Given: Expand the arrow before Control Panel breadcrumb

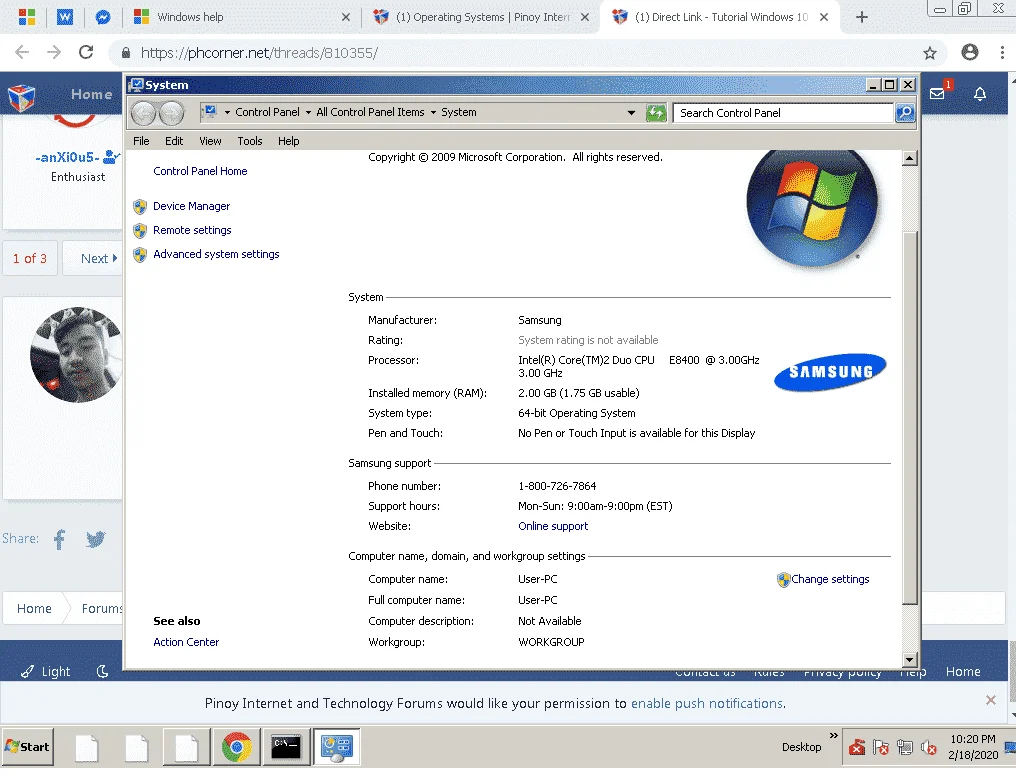Looking at the screenshot, I should pyautogui.click(x=227, y=113).
